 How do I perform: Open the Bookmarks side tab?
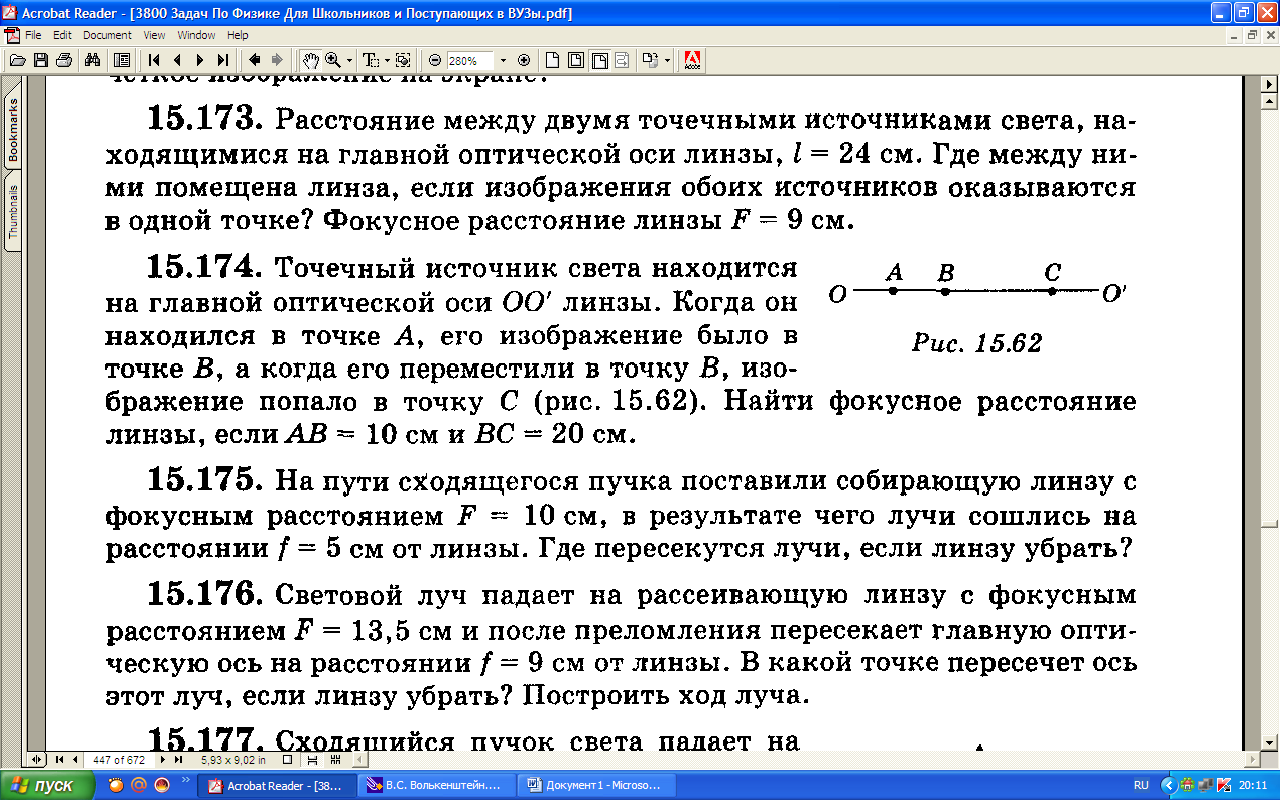coord(14,130)
